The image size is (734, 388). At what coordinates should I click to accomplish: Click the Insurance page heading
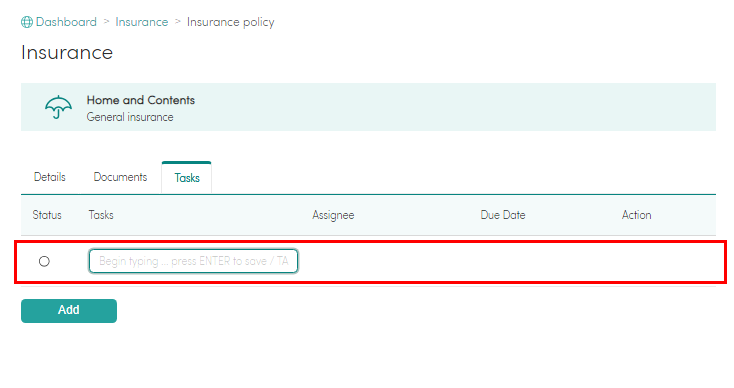pos(67,52)
